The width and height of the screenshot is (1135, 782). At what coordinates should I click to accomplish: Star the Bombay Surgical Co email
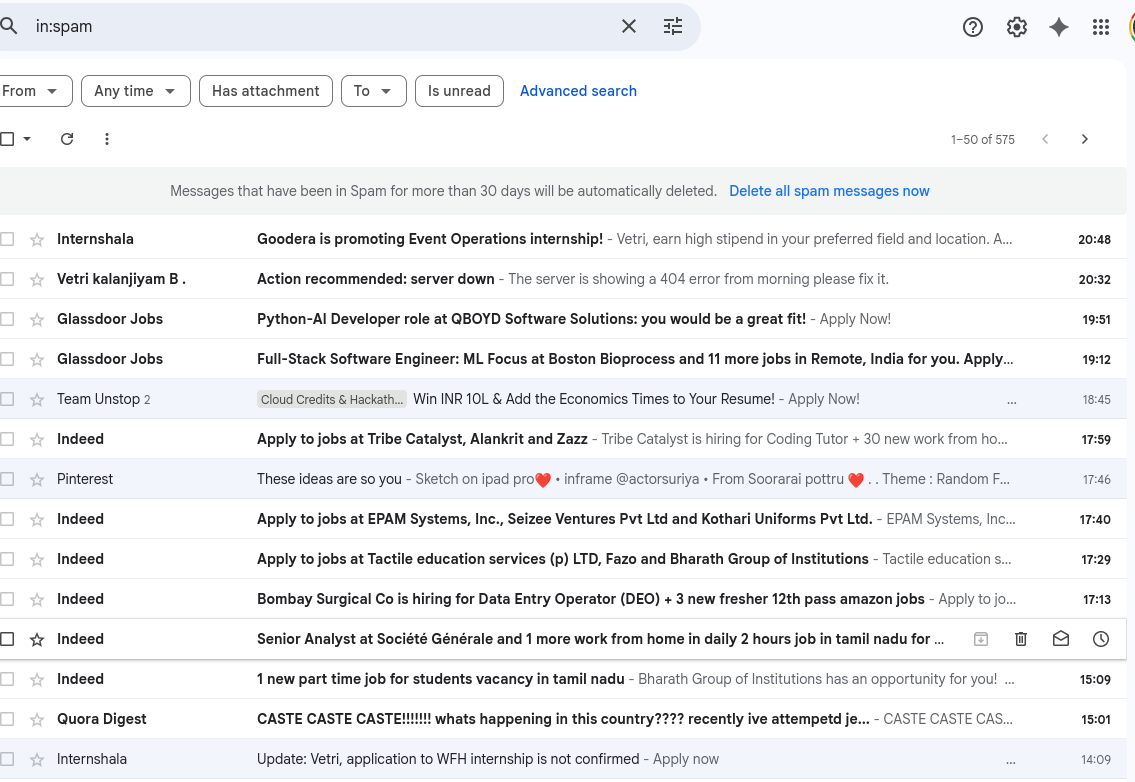click(x=37, y=599)
